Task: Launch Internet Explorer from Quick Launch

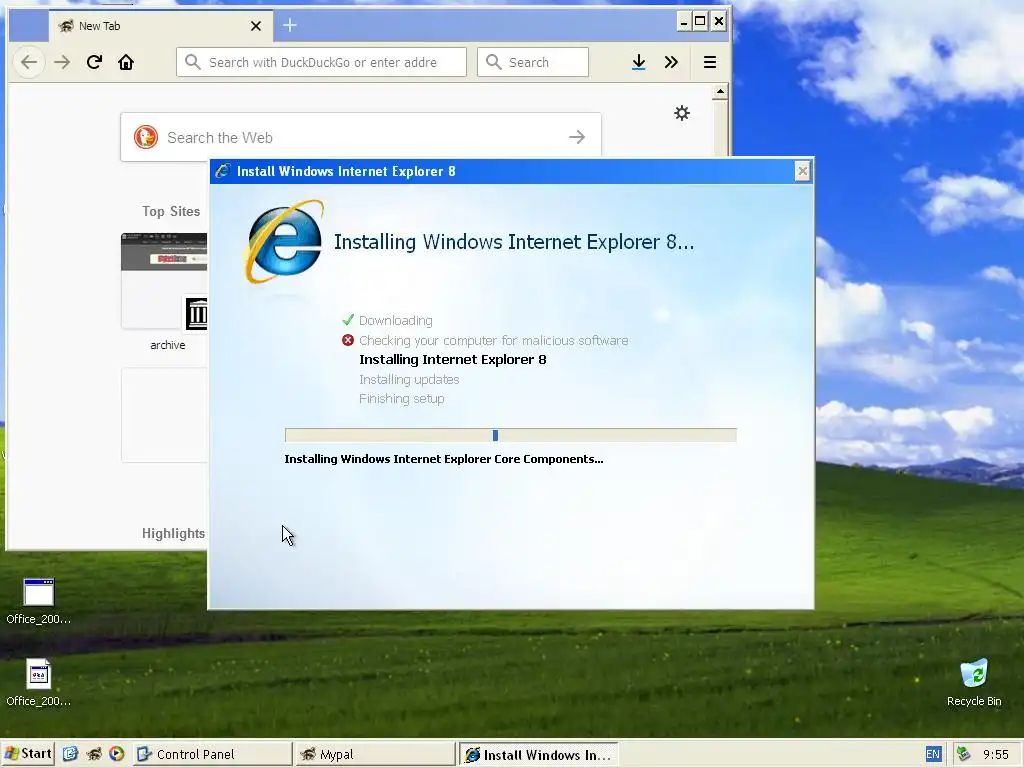Action: pyautogui.click(x=71, y=754)
